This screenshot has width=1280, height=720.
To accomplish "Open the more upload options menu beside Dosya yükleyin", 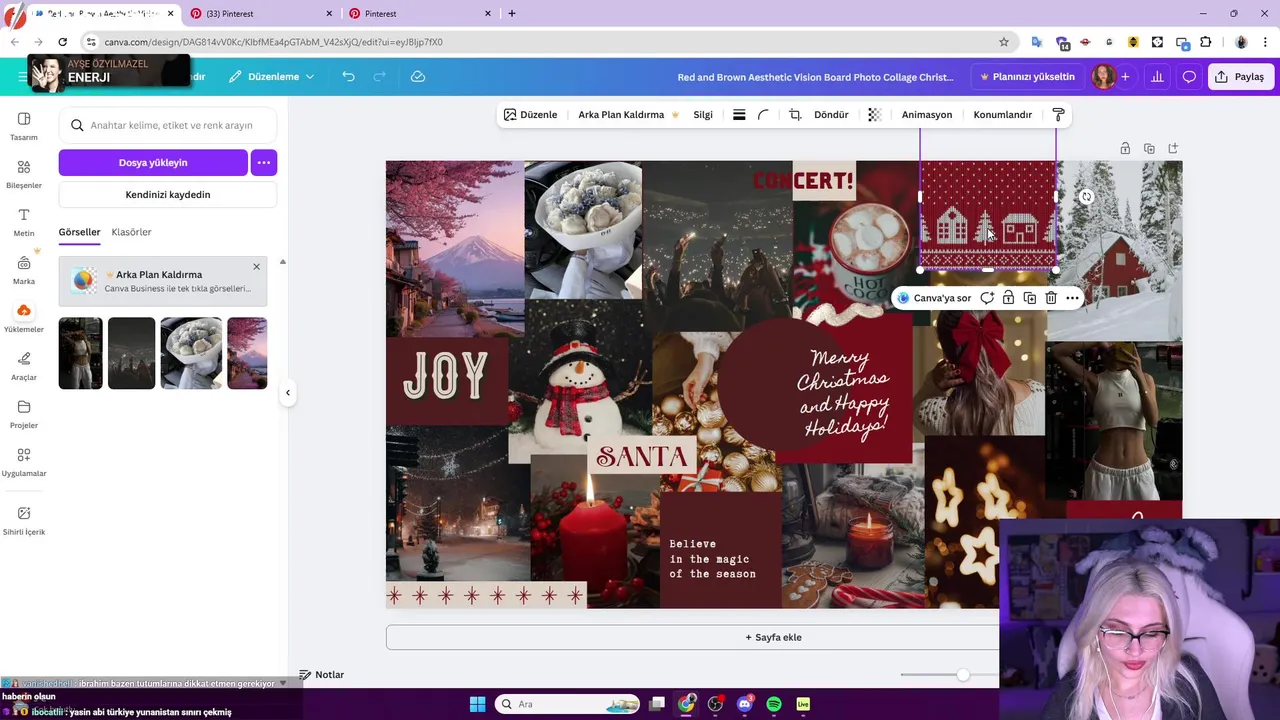I will (264, 162).
